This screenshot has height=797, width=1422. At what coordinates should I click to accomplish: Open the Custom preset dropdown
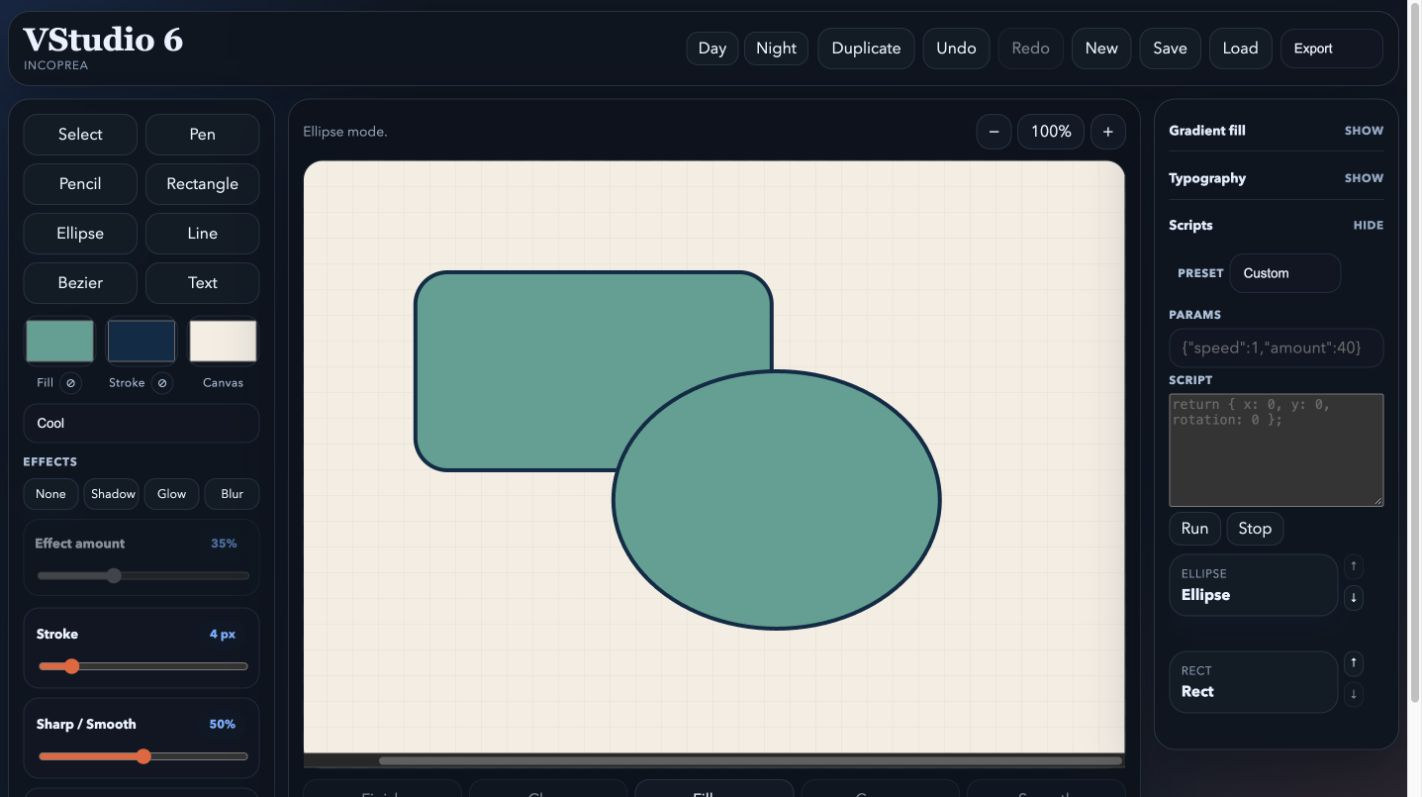1285,273
